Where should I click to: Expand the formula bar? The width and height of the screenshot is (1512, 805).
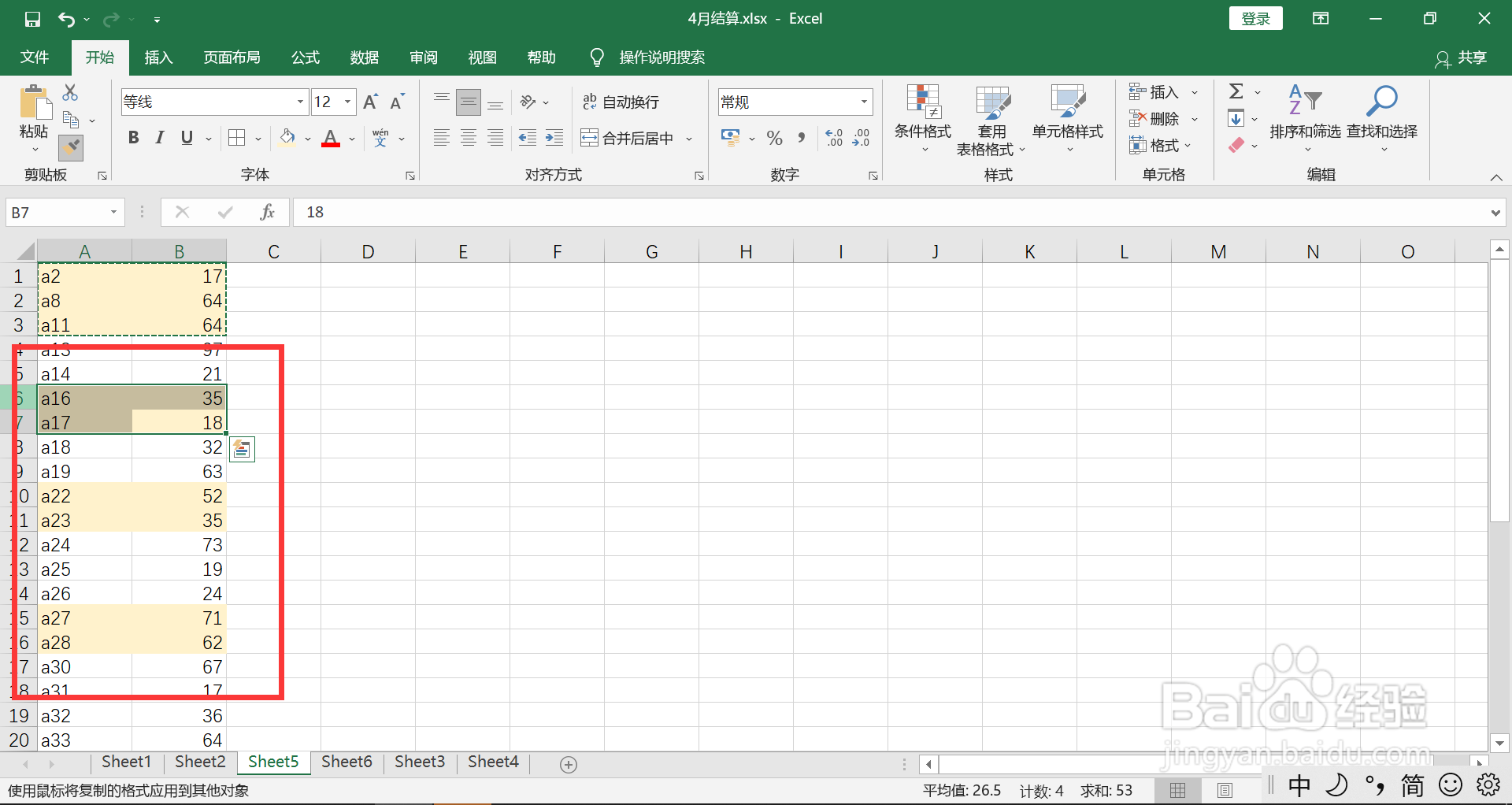click(1495, 213)
